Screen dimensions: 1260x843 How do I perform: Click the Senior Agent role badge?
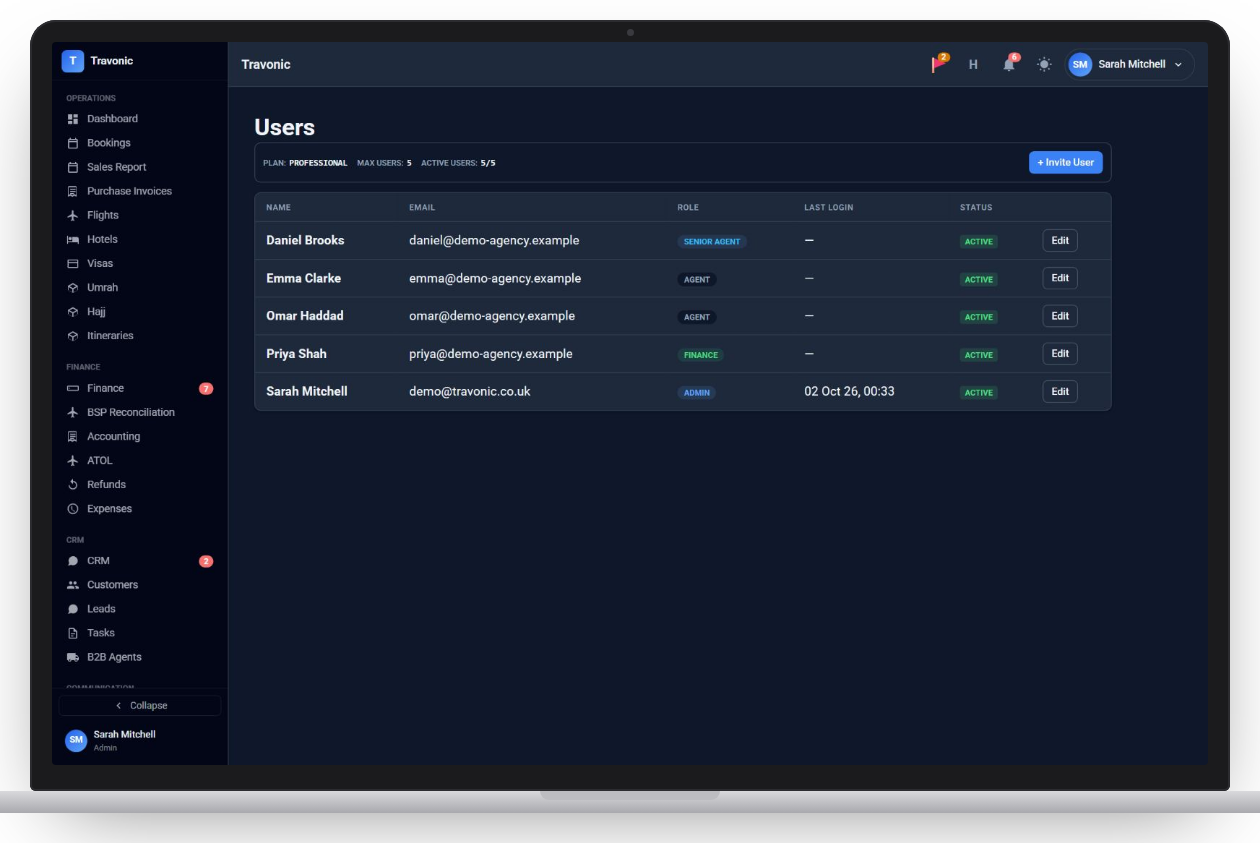click(712, 242)
